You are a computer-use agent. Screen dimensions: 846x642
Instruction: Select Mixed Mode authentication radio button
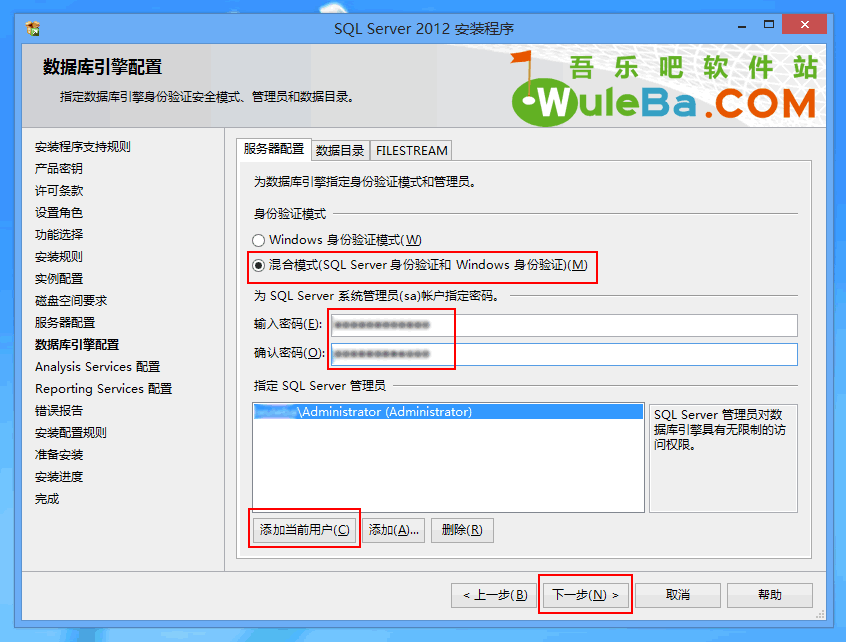258,265
